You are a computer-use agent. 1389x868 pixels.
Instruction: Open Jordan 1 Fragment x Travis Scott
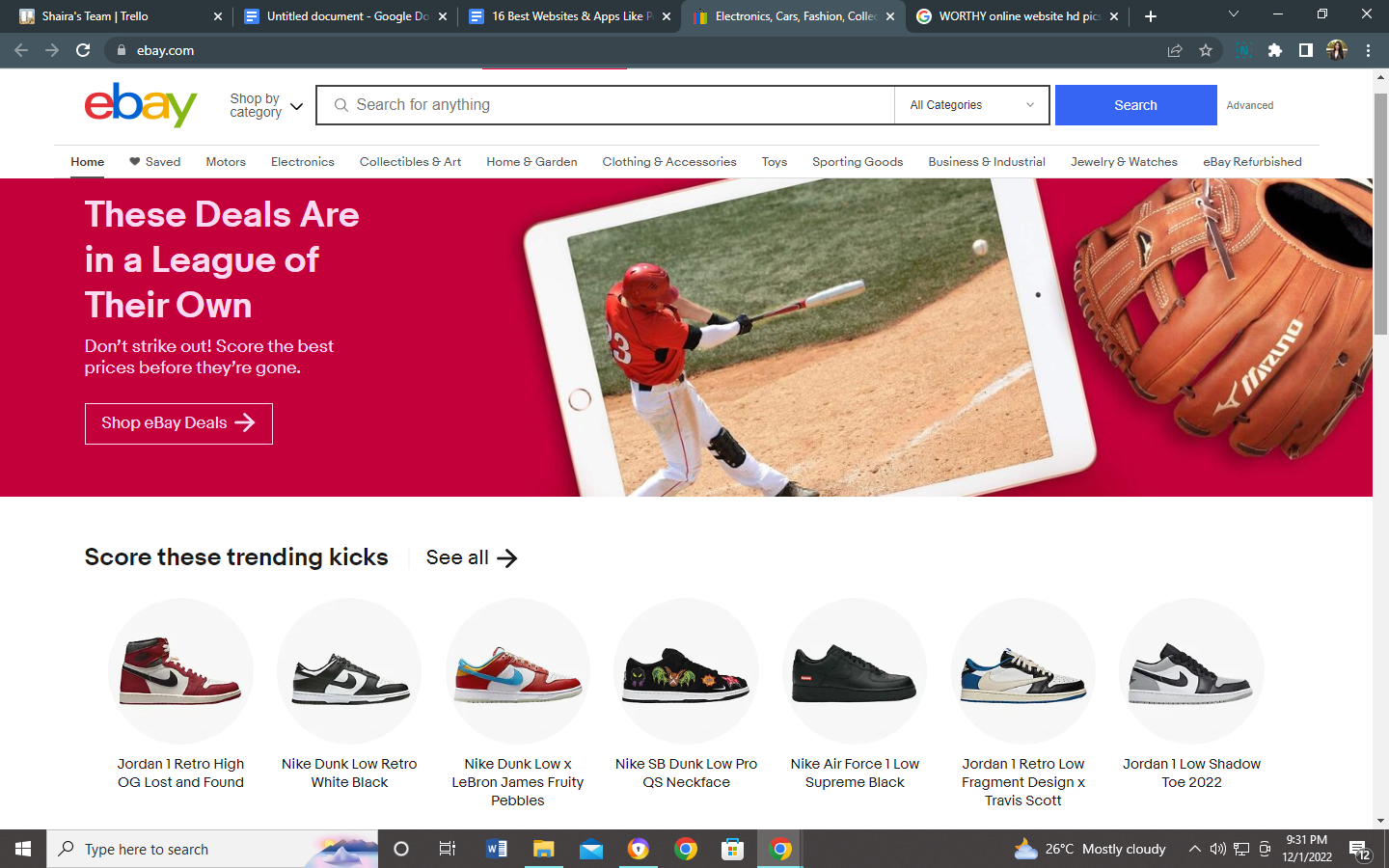coord(1023,670)
